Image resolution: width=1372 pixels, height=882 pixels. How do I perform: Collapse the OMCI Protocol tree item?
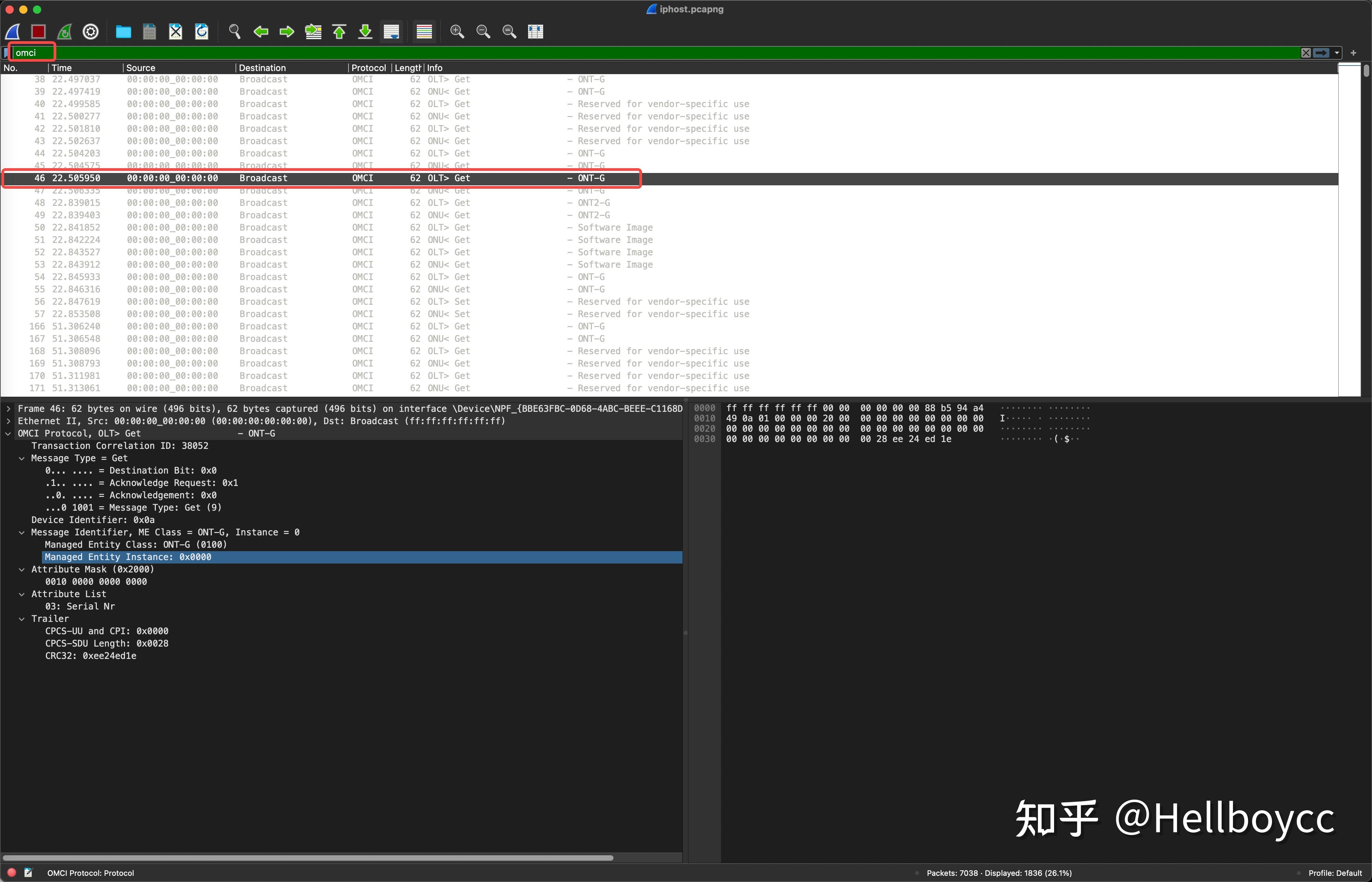click(8, 433)
